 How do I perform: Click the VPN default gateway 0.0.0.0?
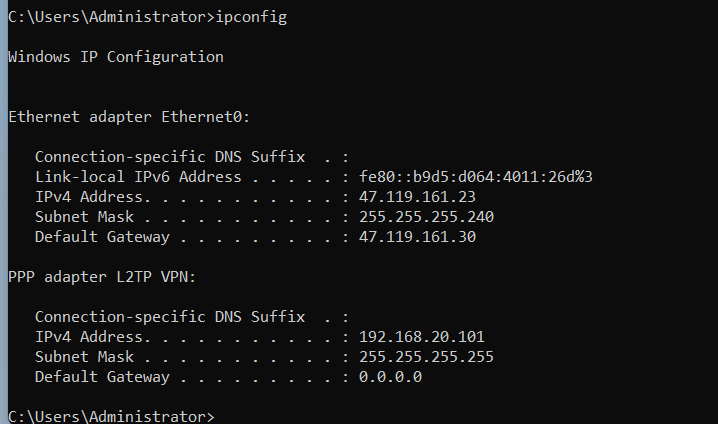[x=391, y=377]
